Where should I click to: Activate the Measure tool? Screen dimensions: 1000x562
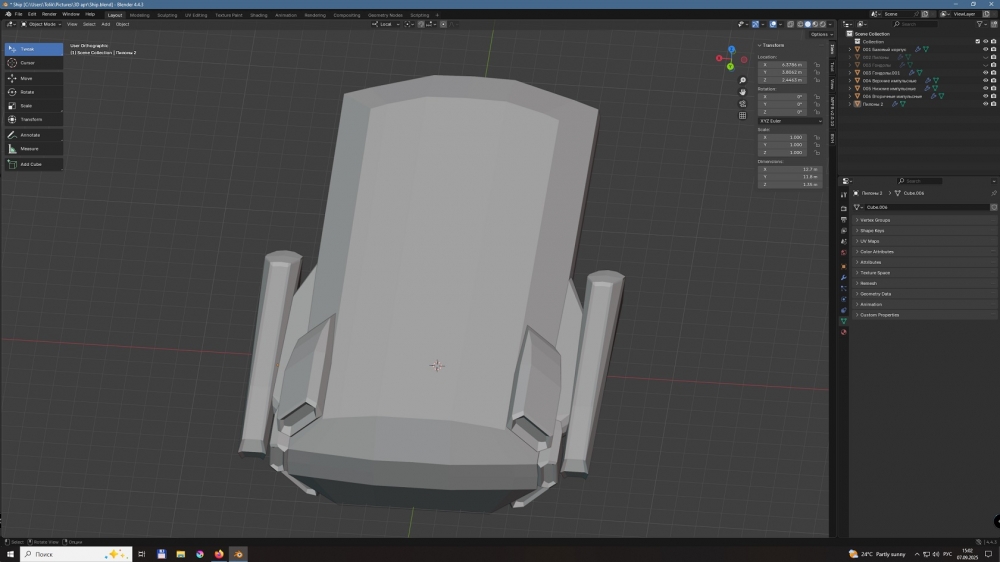(x=30, y=149)
